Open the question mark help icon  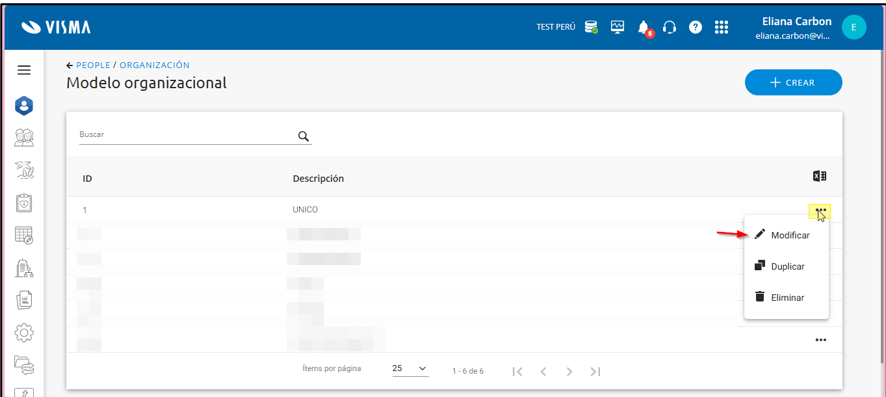[x=696, y=27]
